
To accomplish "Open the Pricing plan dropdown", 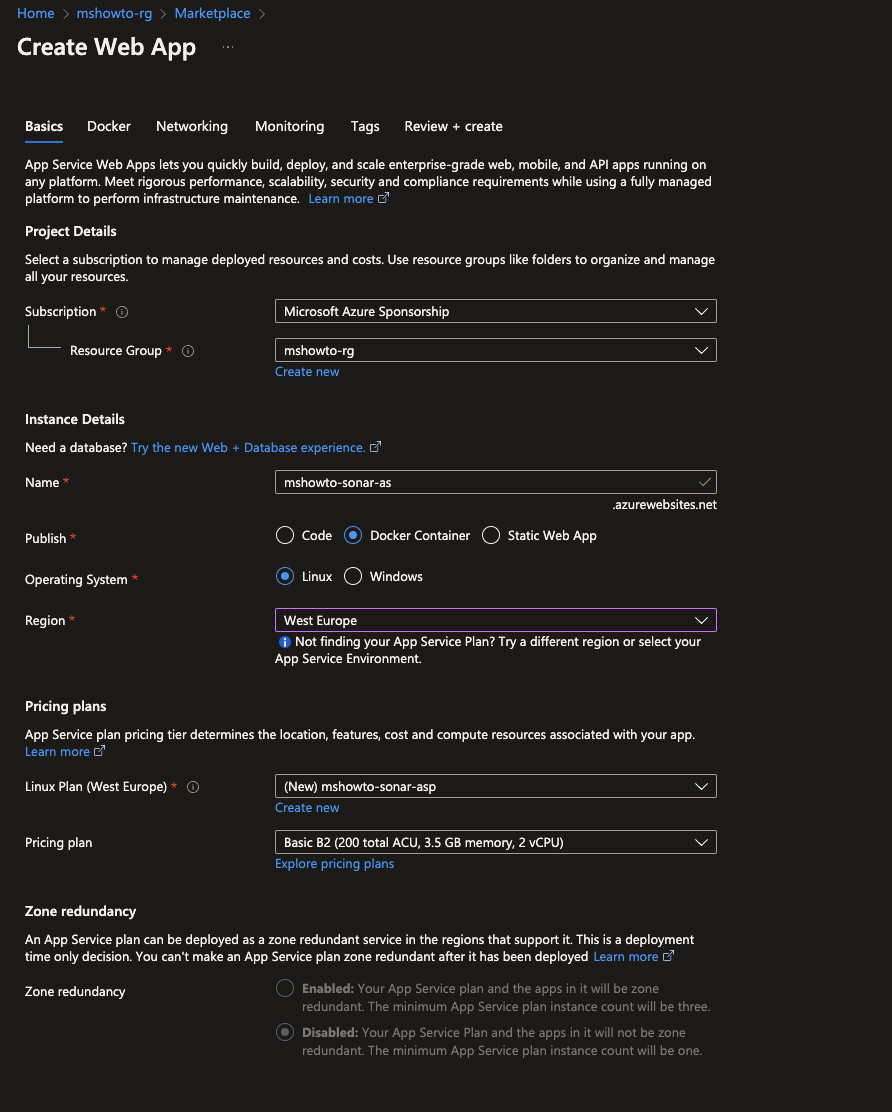I will pyautogui.click(x=496, y=843).
